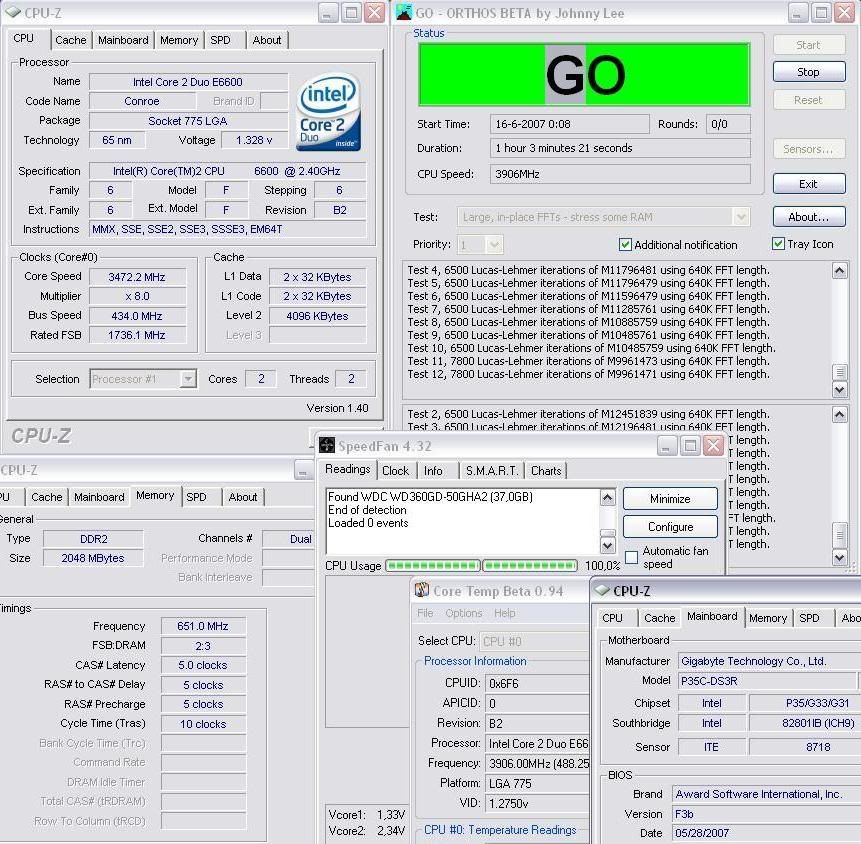861x844 pixels.
Task: Click the SpeedFan CPU Usage progress bar
Action: [482, 565]
